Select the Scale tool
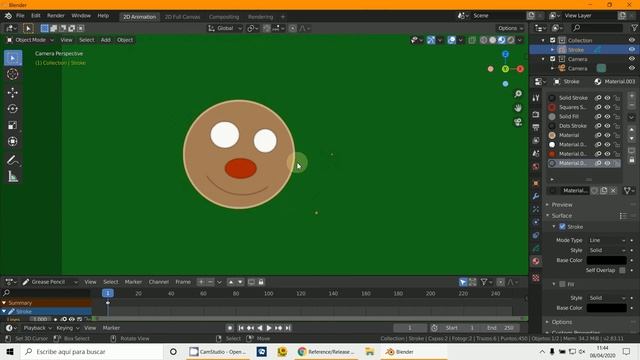This screenshot has height=360, width=640. (x=13, y=125)
